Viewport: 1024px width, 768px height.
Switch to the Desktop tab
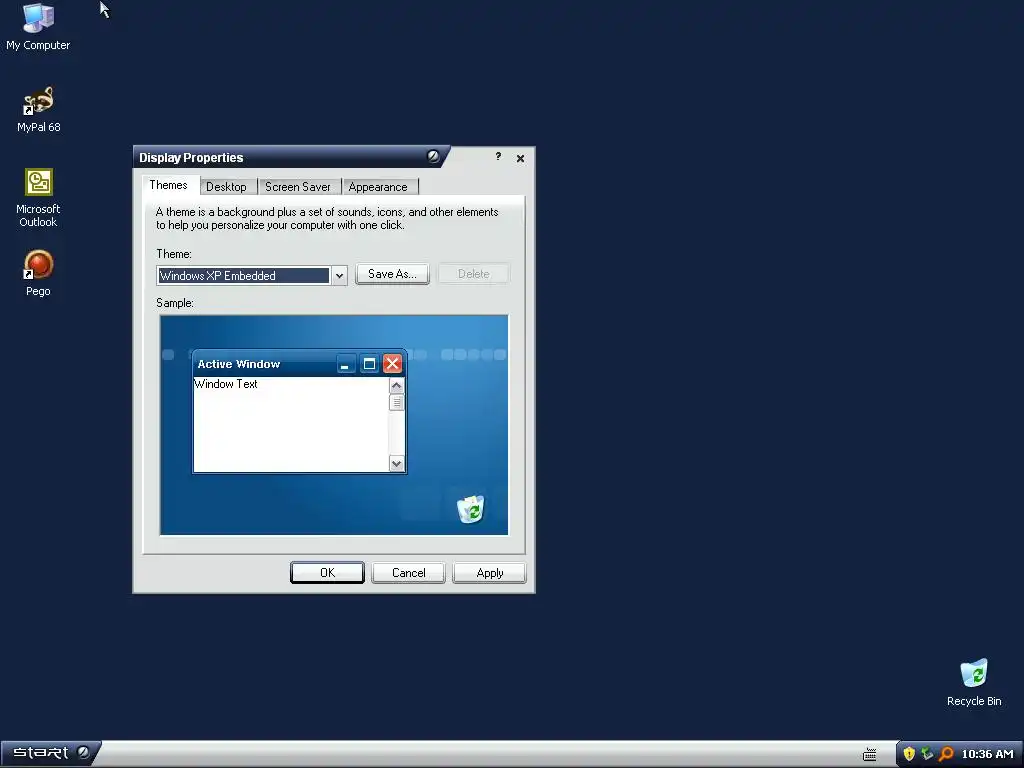click(x=227, y=187)
